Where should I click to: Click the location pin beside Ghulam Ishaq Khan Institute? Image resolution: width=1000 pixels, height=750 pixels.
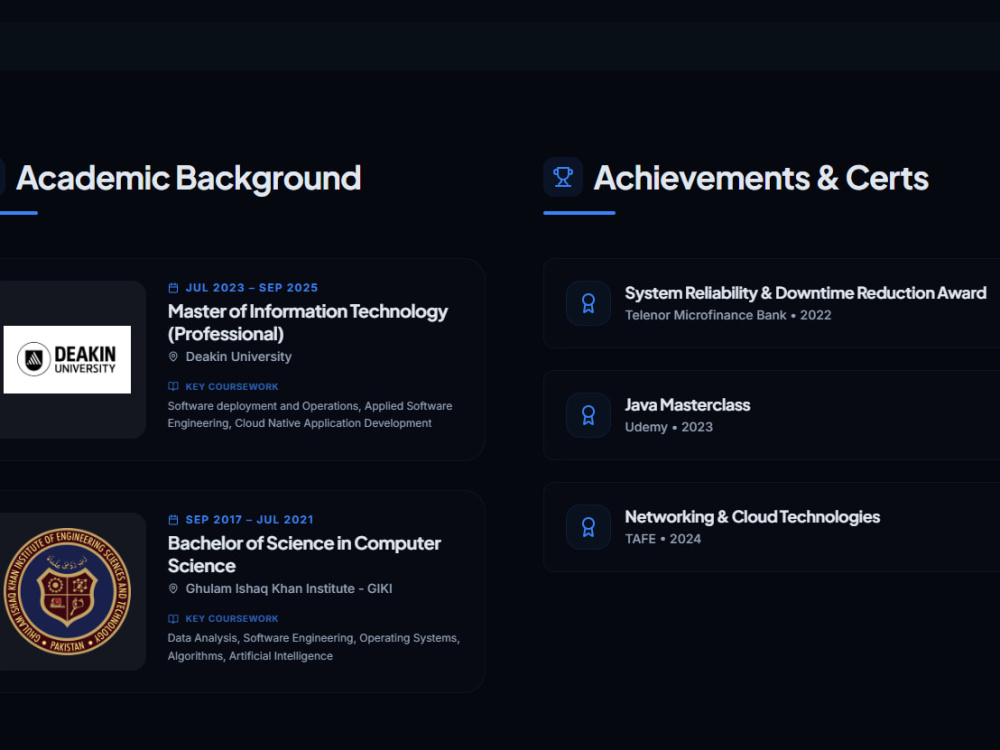coord(173,589)
